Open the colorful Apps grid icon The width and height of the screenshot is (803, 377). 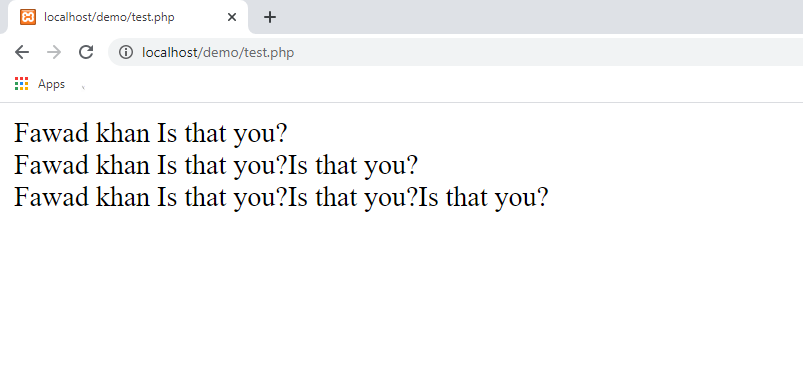click(22, 84)
